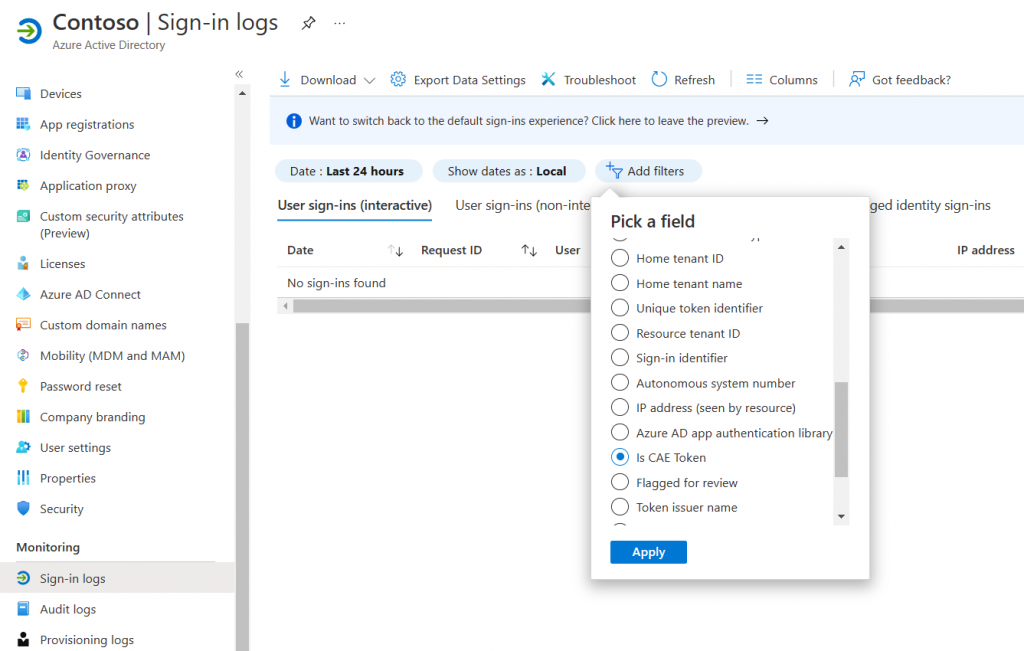Open the Date: Last 24 hours filter
This screenshot has height=651, width=1024.
pyautogui.click(x=349, y=171)
